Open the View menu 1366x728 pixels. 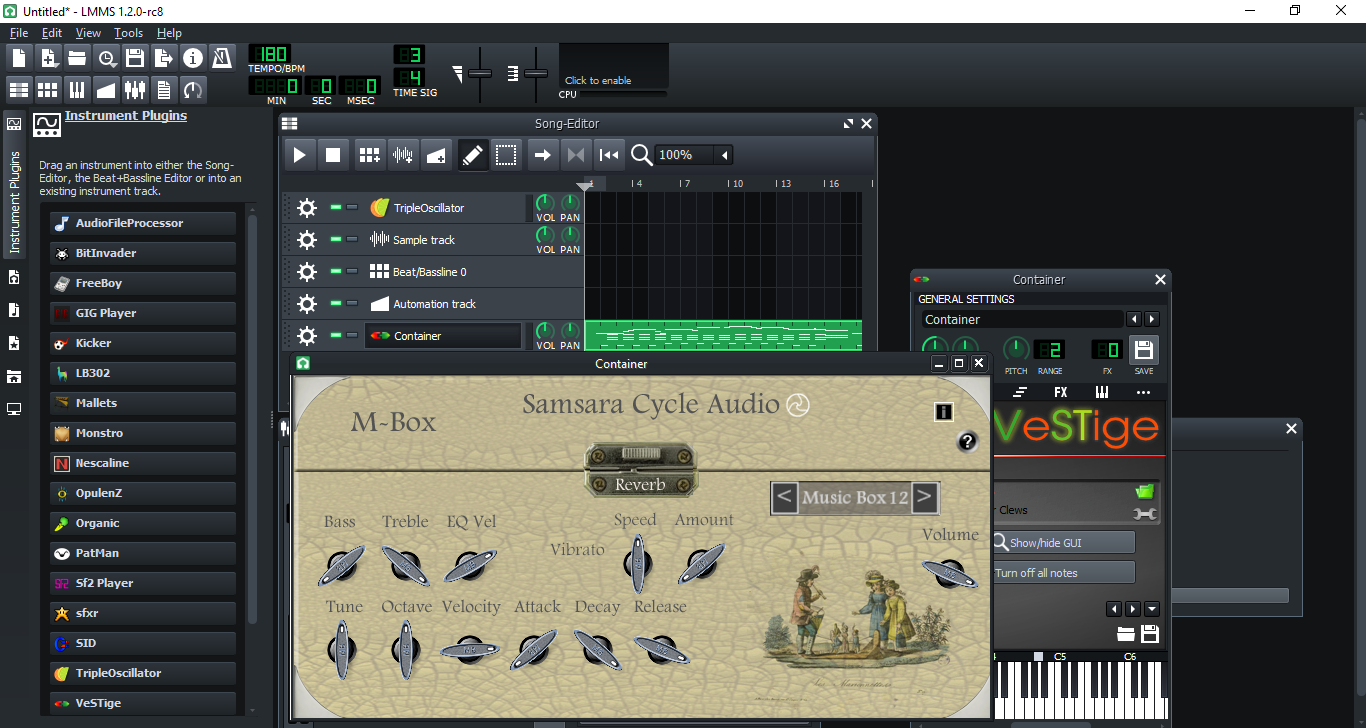[88, 33]
